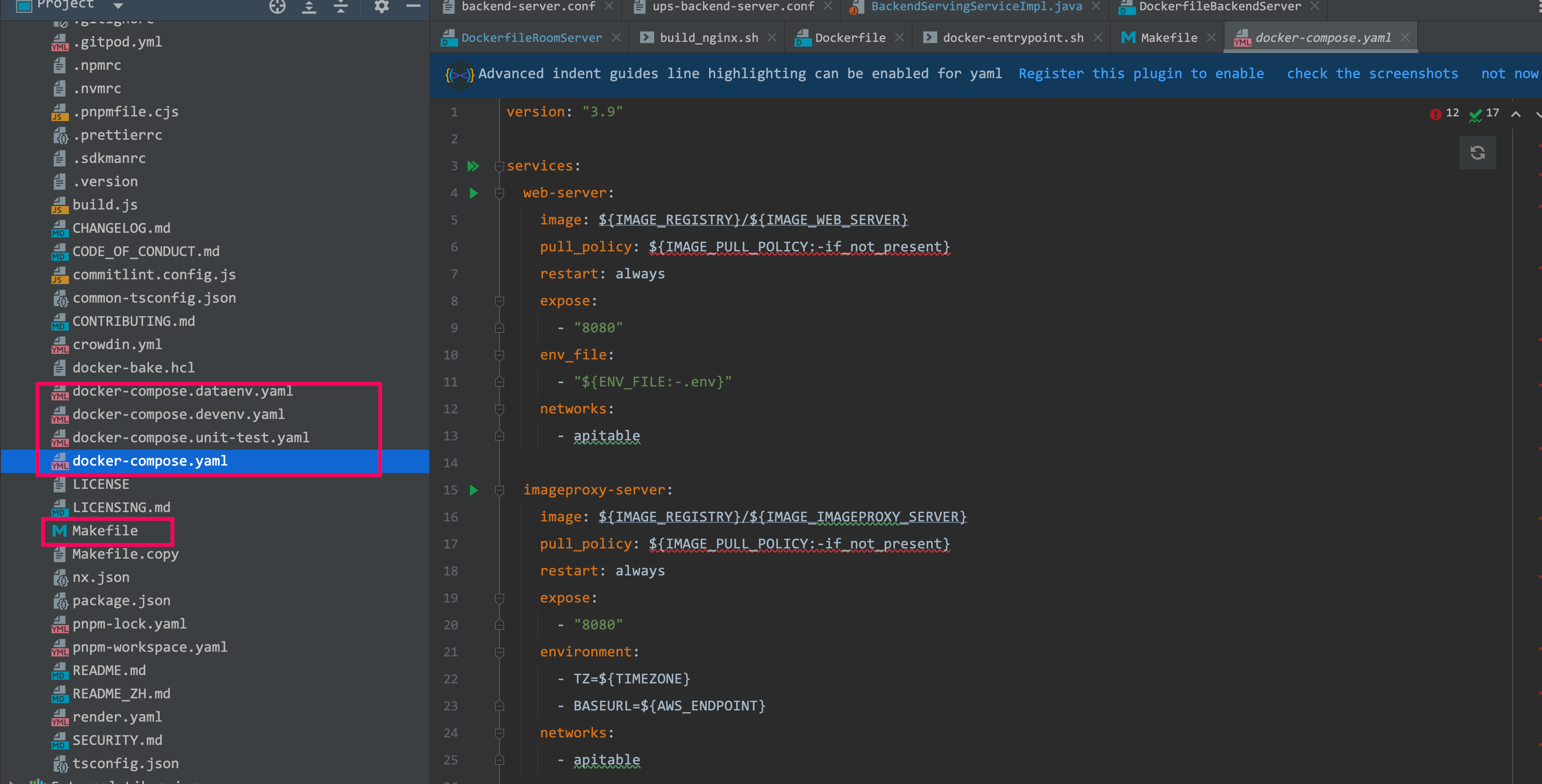Click the indent guides plugin icon in banner

[460, 74]
